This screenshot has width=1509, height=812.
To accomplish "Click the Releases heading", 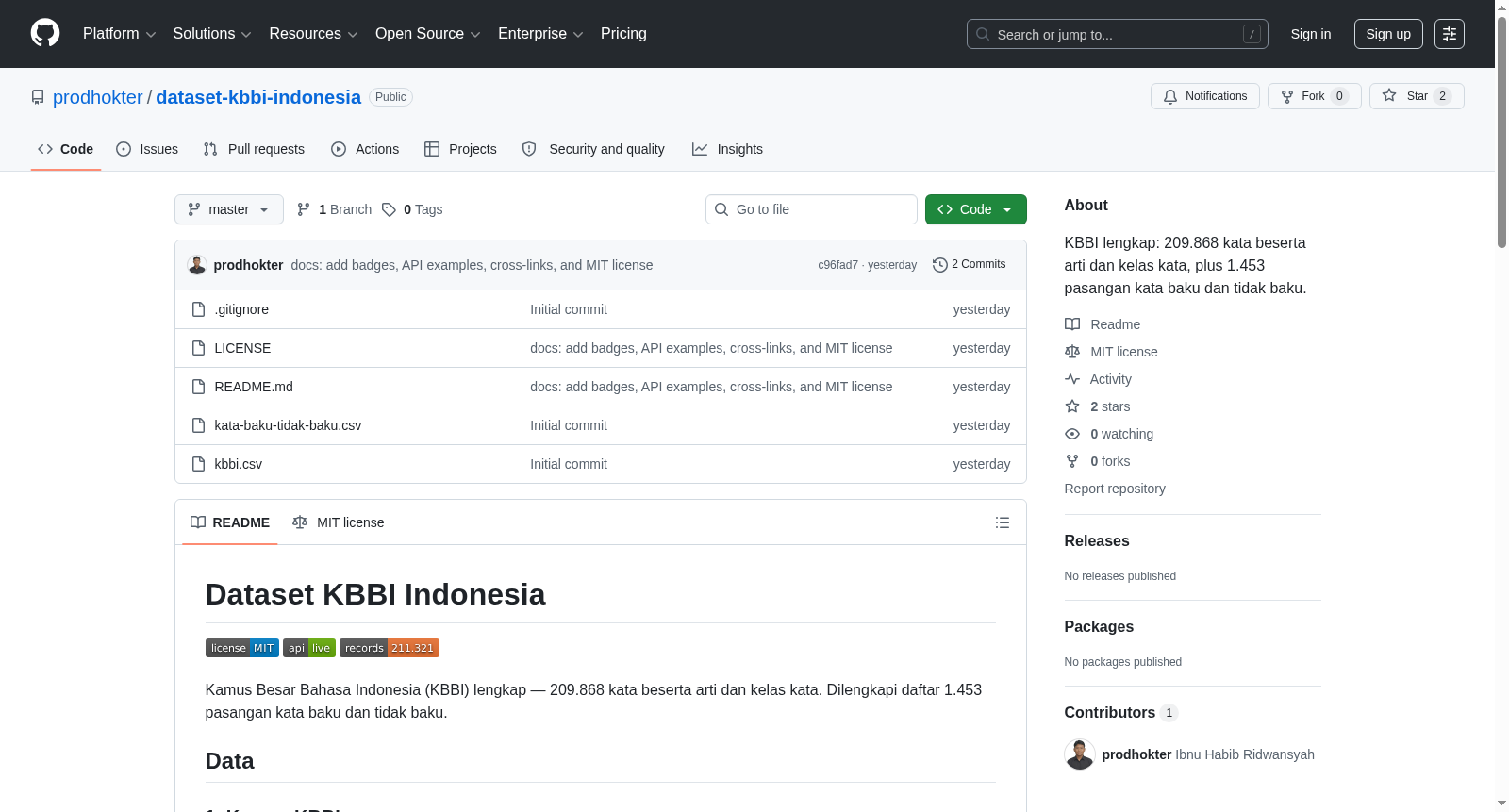I will coord(1097,540).
